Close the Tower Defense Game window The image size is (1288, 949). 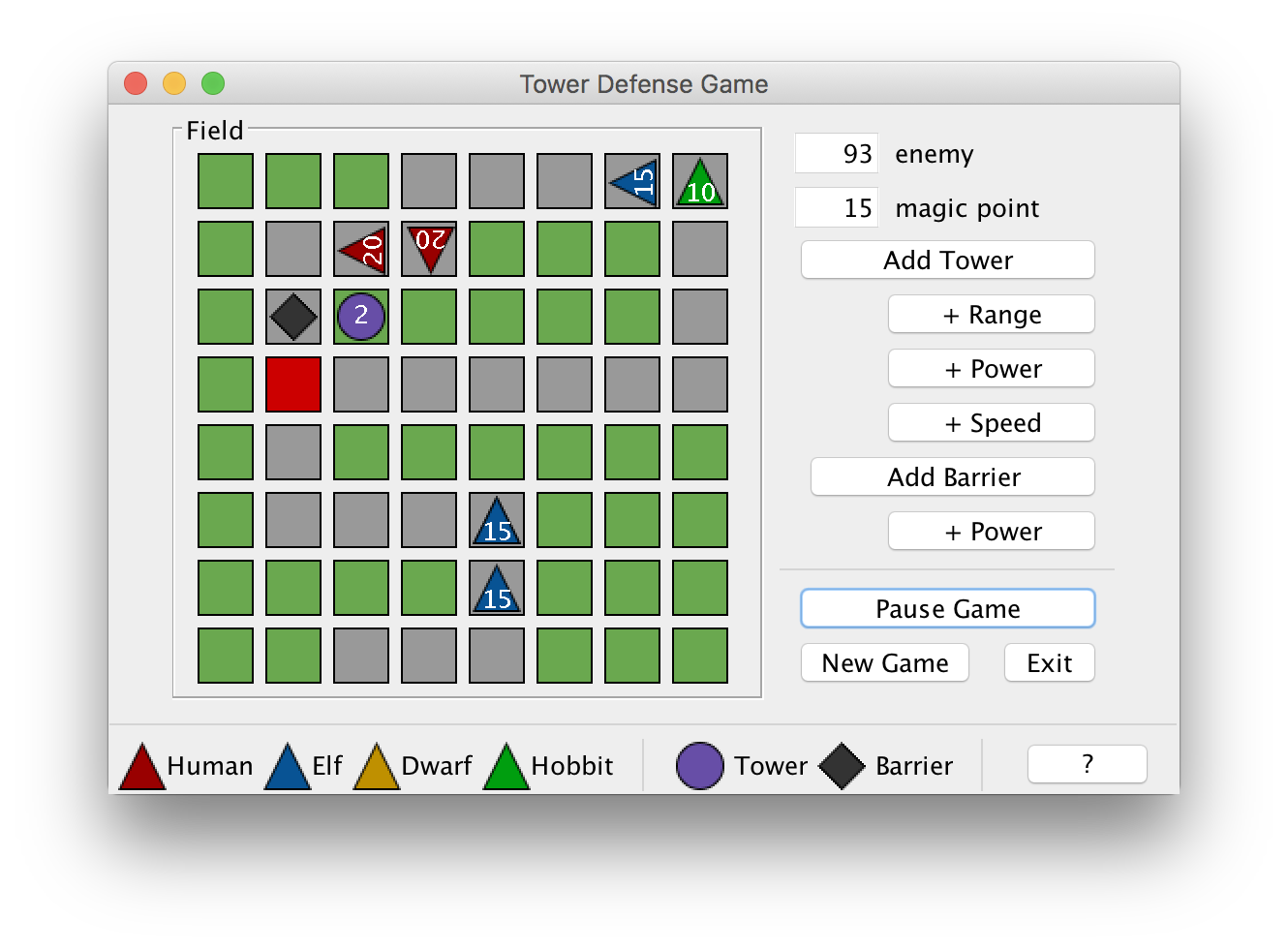coord(136,83)
